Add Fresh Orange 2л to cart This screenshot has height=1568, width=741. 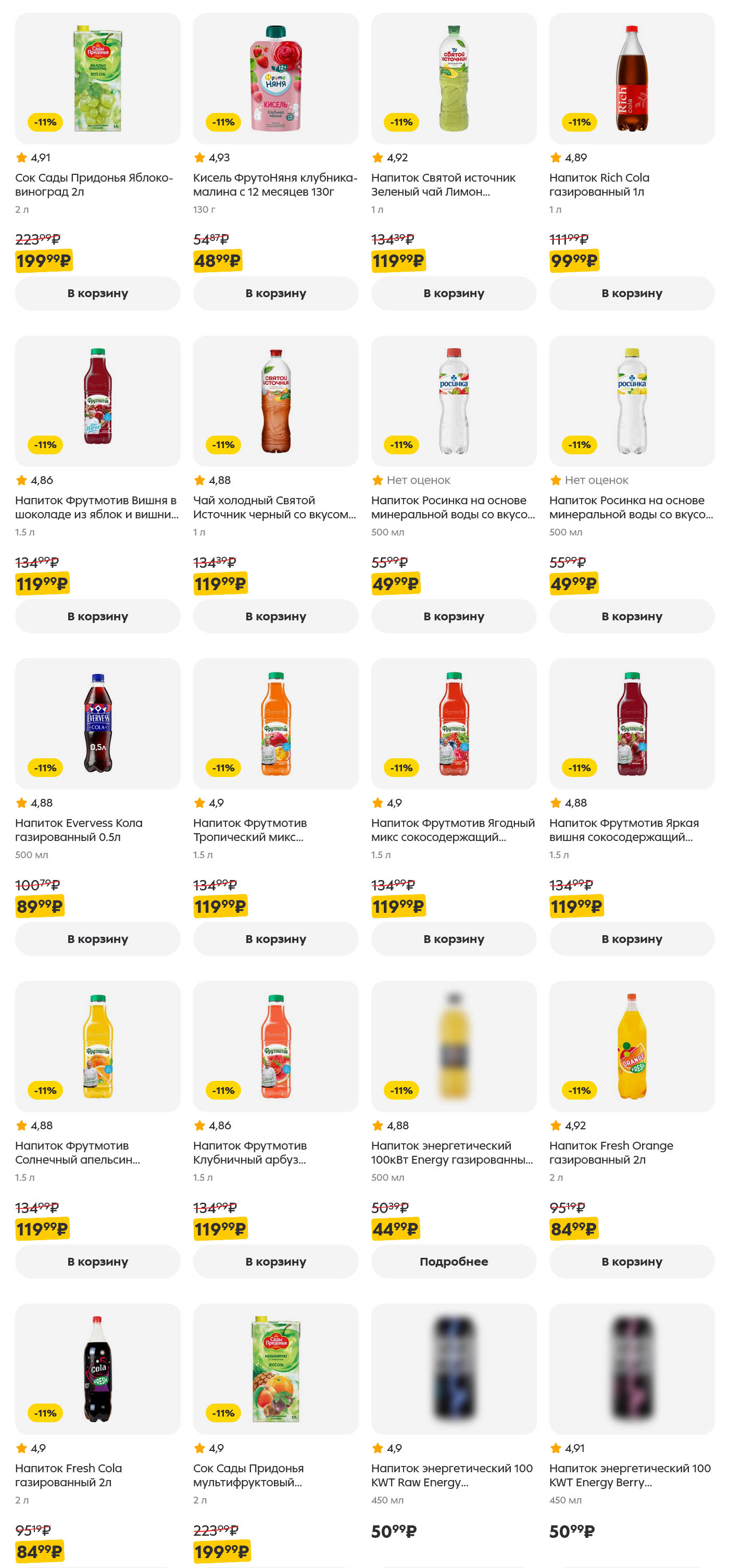coord(632,1261)
